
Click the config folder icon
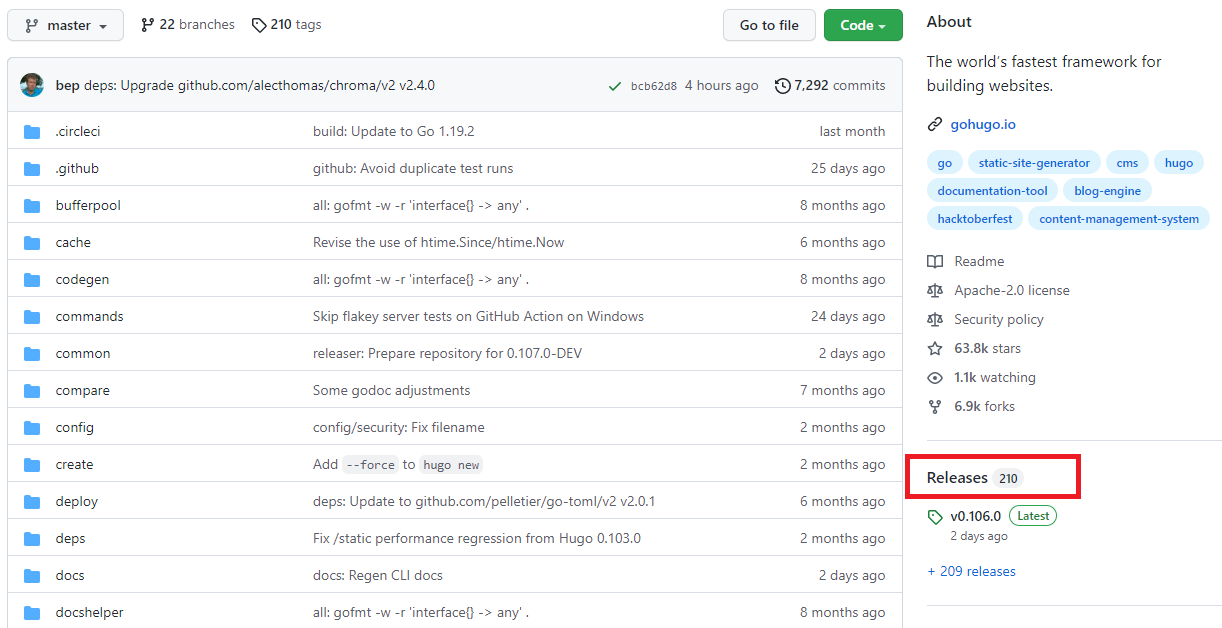[x=32, y=427]
